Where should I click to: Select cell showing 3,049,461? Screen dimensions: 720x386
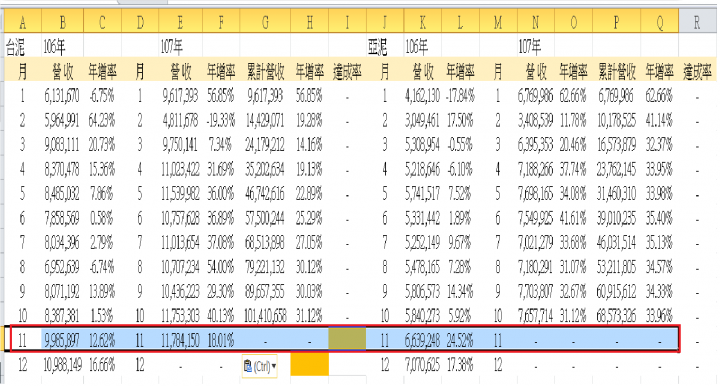[x=422, y=120]
